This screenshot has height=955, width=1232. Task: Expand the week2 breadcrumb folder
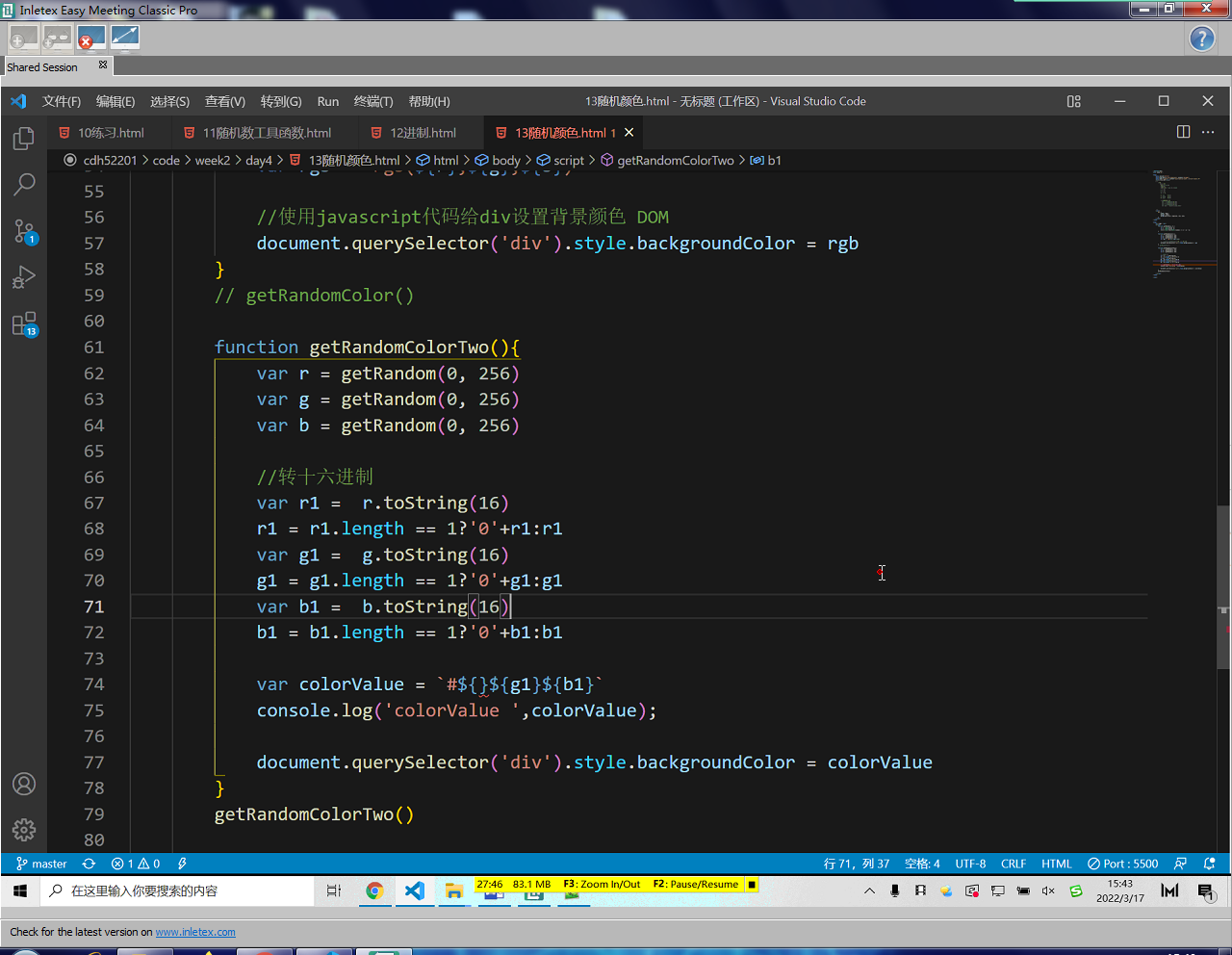(x=213, y=160)
